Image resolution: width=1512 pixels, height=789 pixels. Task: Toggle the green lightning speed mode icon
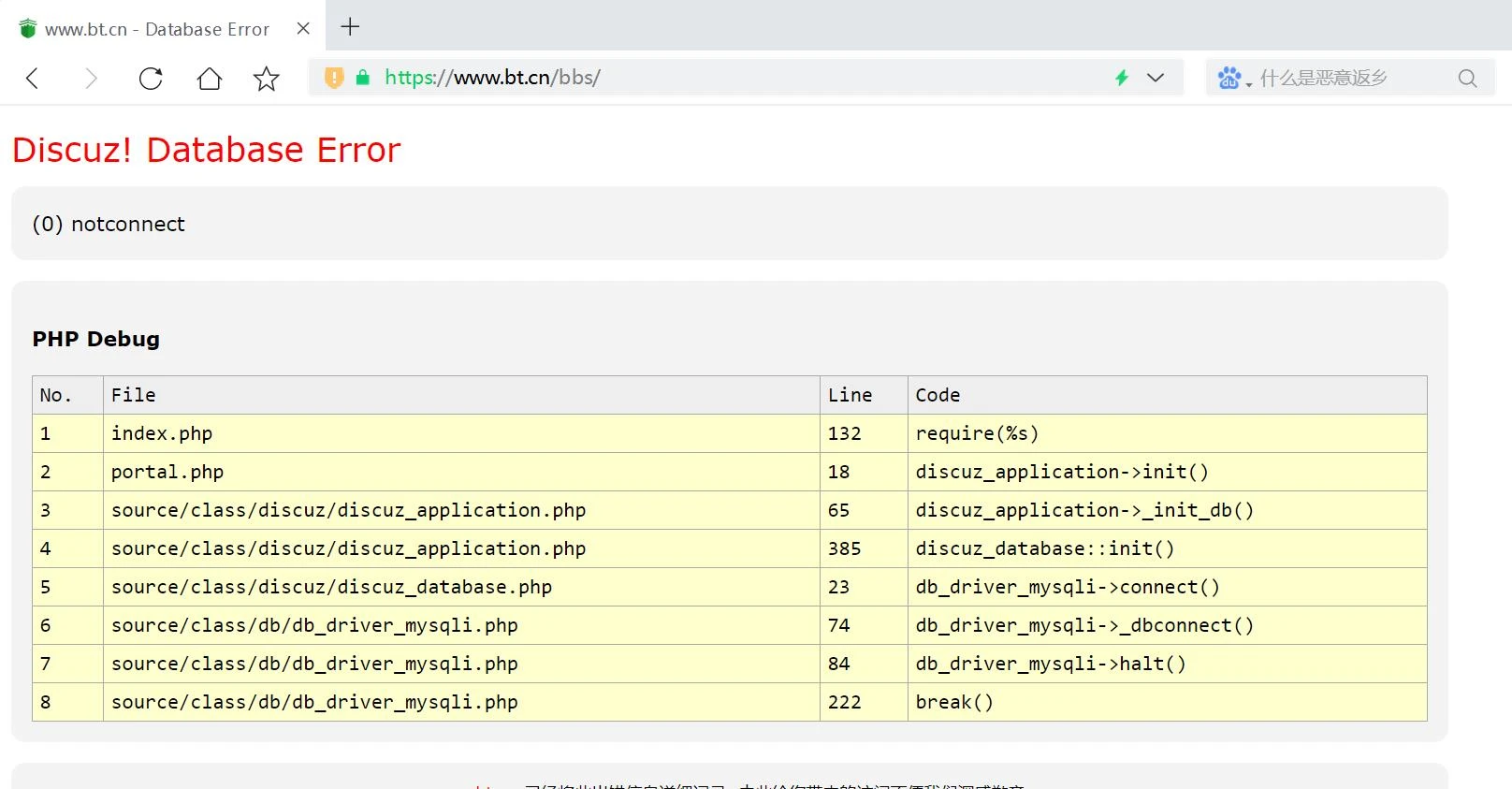[1122, 78]
